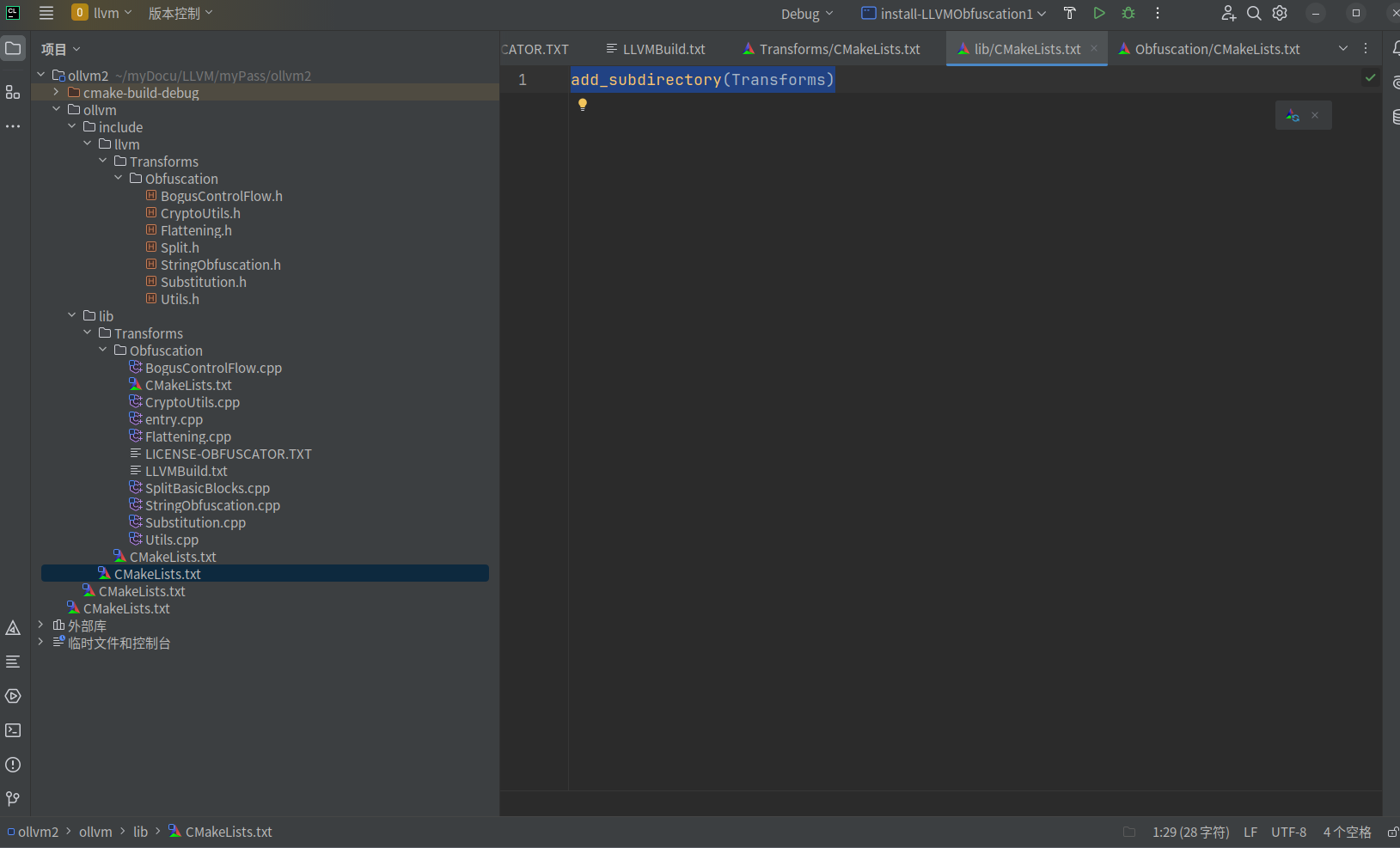
Task: Open the Notifications panel
Action: (x=1395, y=49)
